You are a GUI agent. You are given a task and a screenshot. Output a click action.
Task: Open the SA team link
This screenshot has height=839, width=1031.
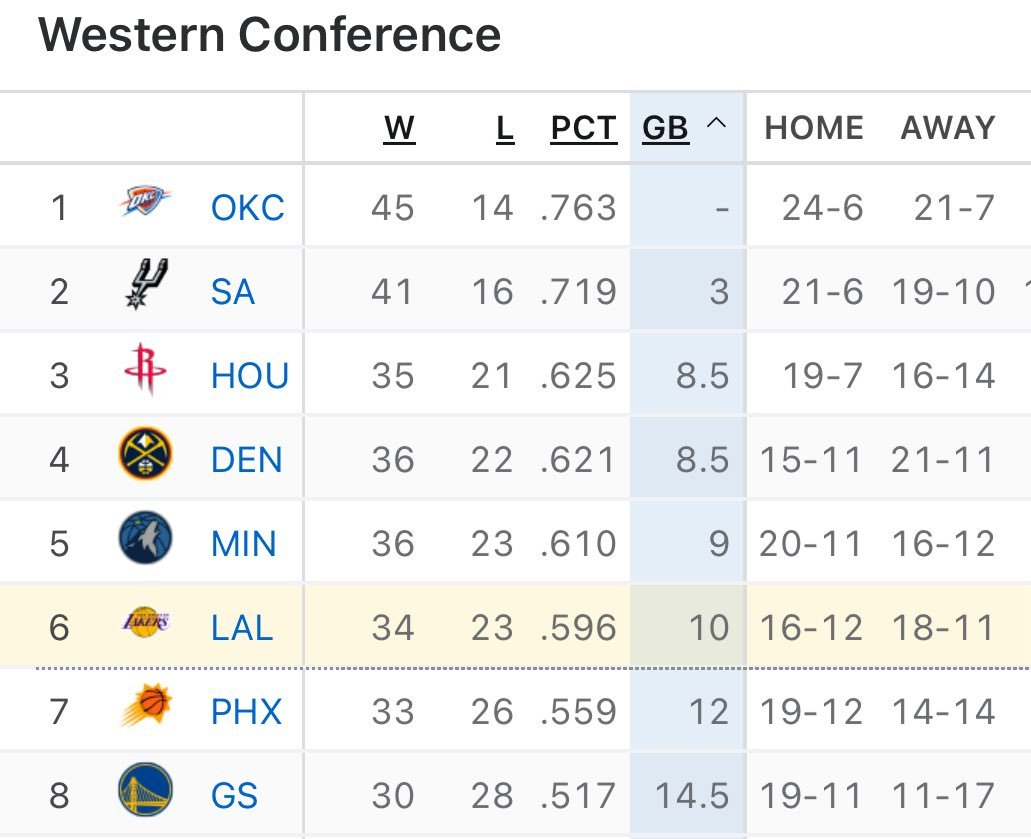pos(233,292)
